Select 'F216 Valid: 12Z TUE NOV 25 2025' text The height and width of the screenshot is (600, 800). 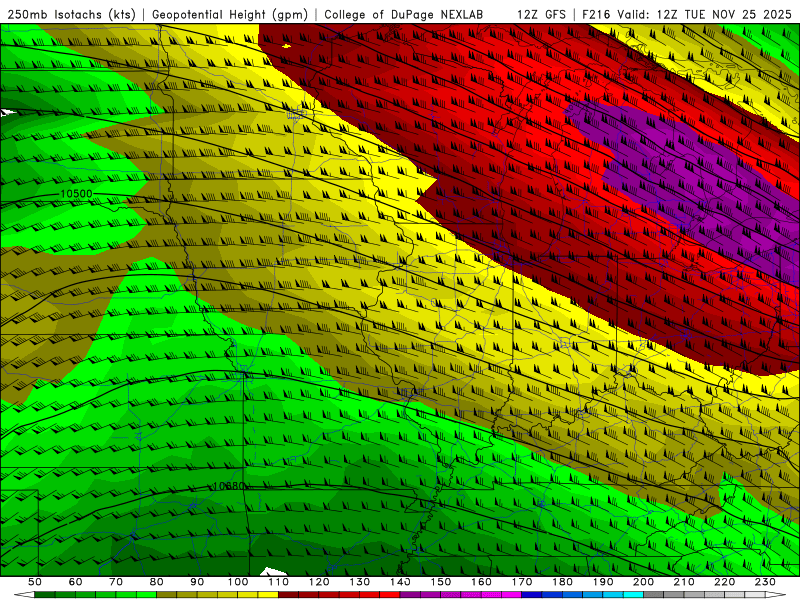[x=687, y=14]
